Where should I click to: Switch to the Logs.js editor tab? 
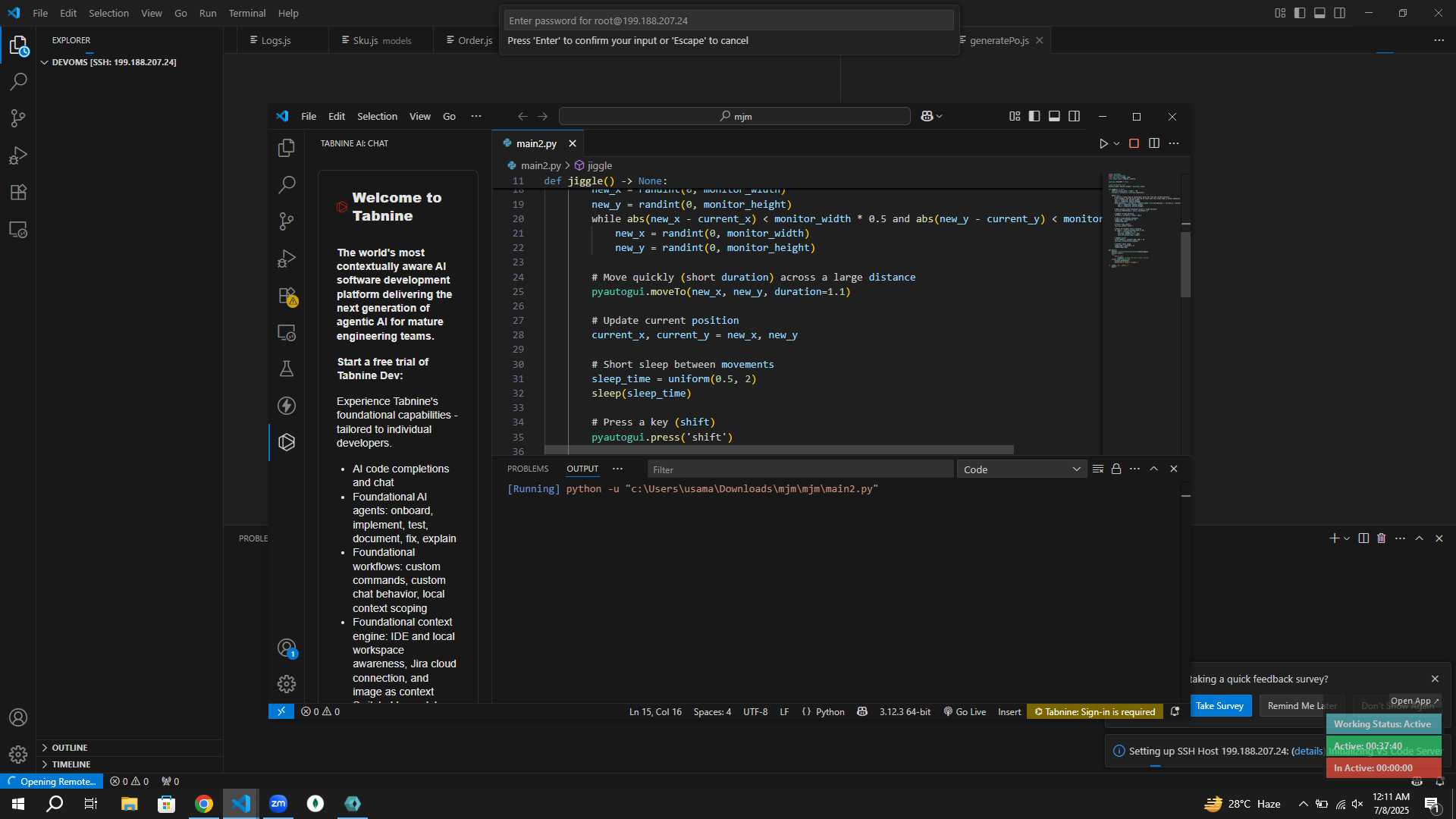pyautogui.click(x=276, y=40)
